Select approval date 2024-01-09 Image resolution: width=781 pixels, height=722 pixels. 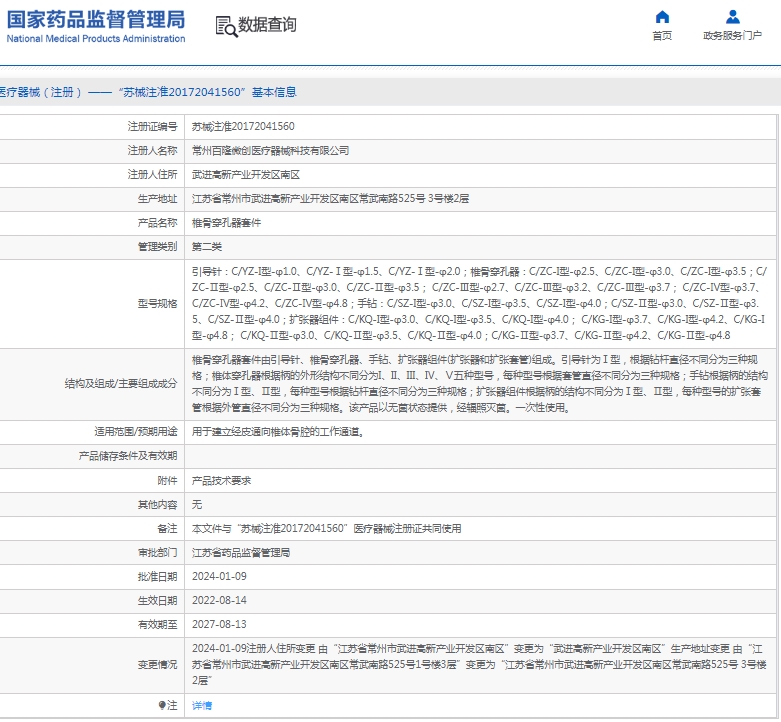(219, 576)
